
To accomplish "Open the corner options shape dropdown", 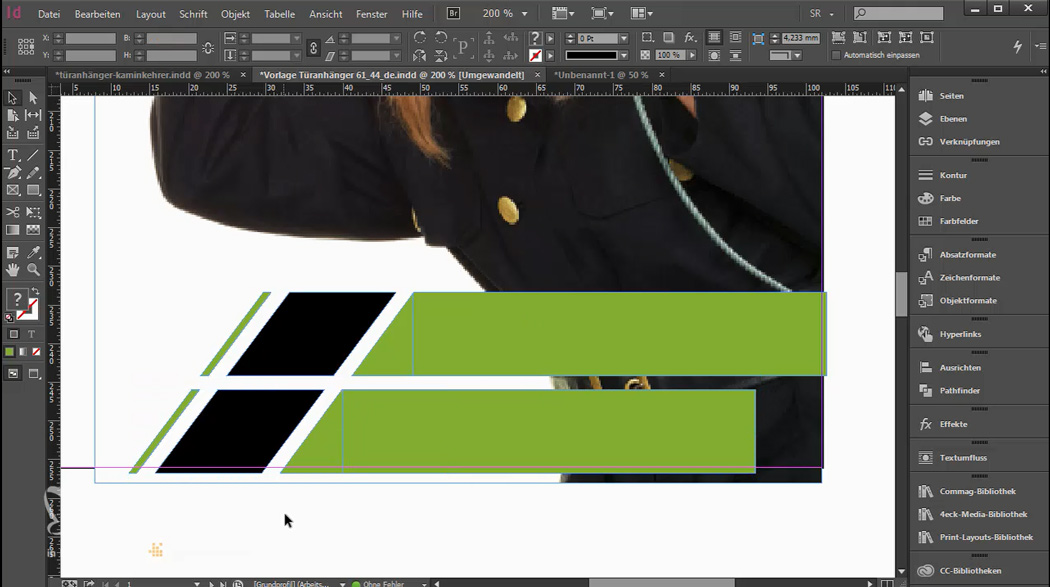I will tap(797, 56).
